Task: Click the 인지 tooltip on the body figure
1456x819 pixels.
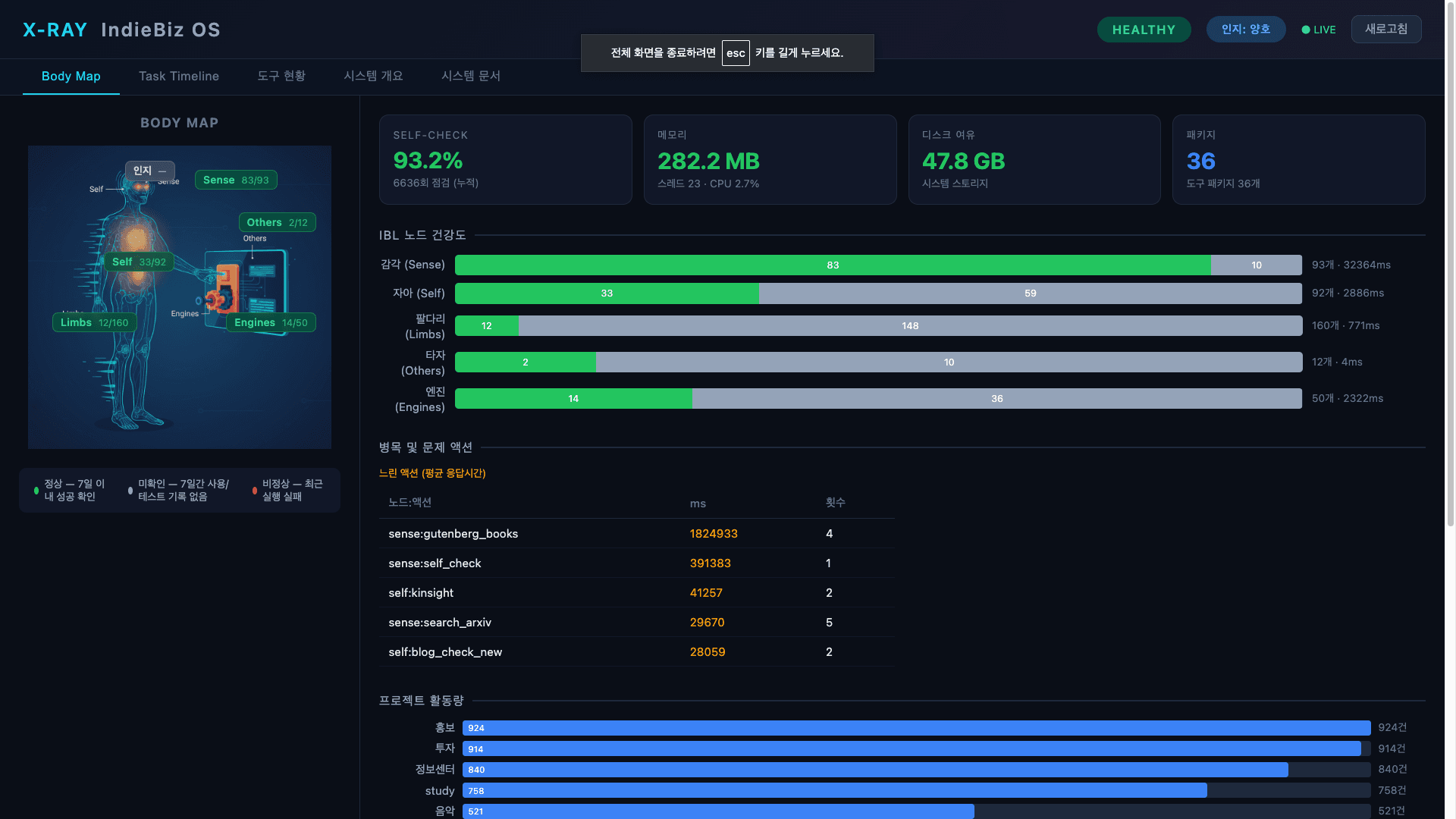Action: tap(149, 171)
